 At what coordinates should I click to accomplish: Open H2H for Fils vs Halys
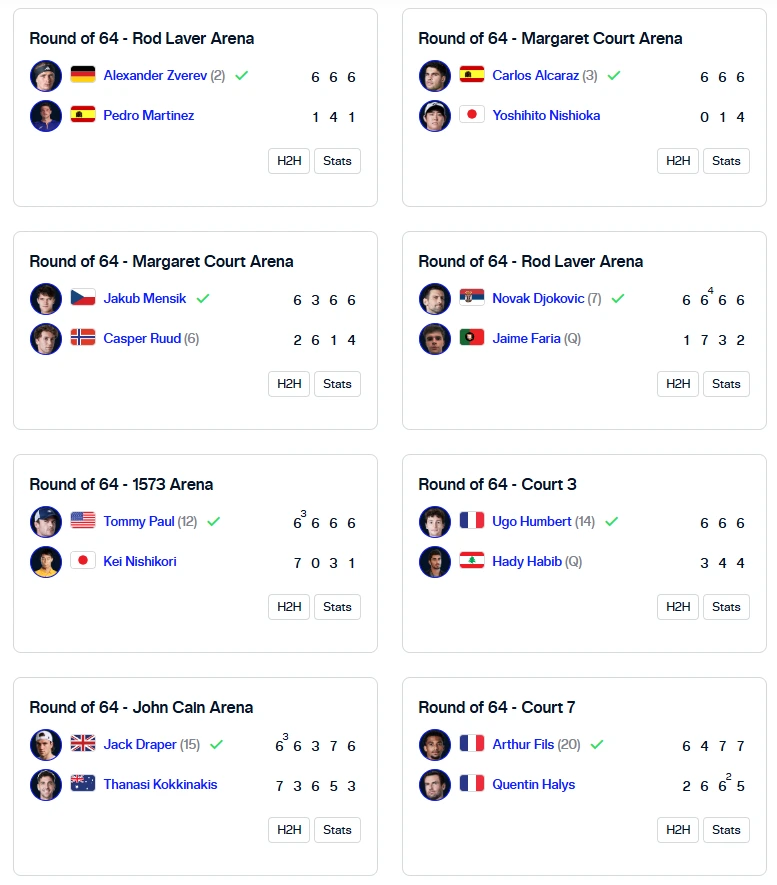678,830
